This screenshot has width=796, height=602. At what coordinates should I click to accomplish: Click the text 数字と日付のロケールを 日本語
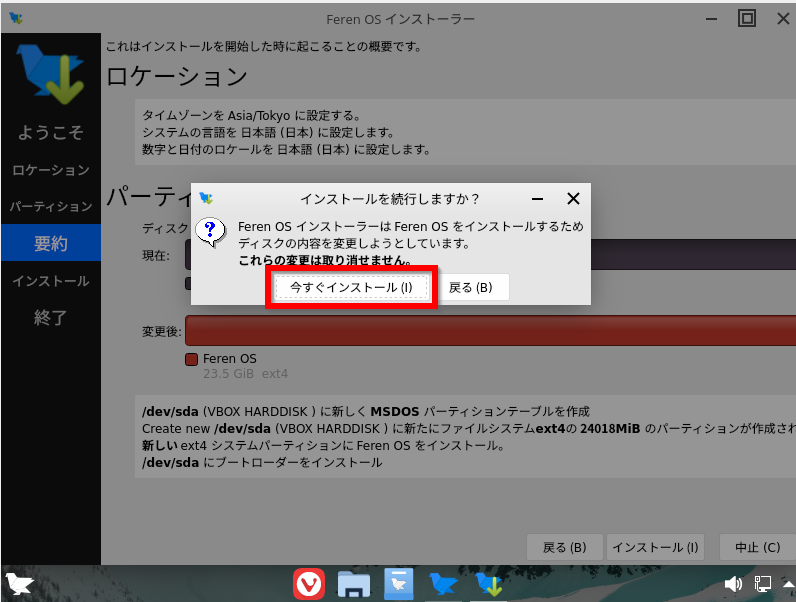tap(286, 150)
